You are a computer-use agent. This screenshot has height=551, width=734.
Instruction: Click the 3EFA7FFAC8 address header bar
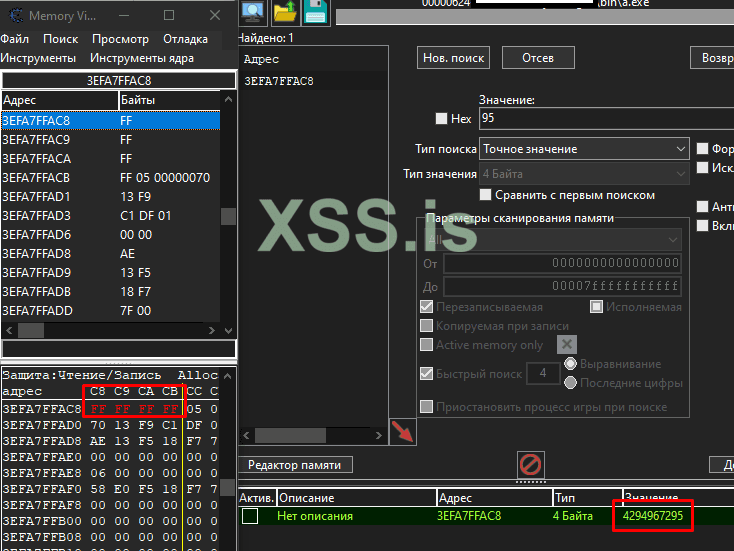click(119, 81)
